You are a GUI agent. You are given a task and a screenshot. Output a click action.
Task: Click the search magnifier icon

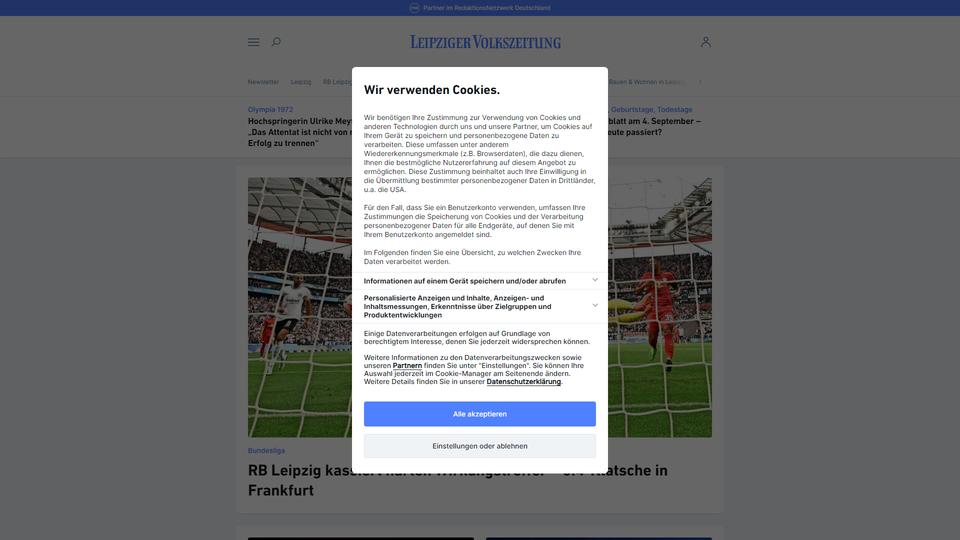pos(276,42)
